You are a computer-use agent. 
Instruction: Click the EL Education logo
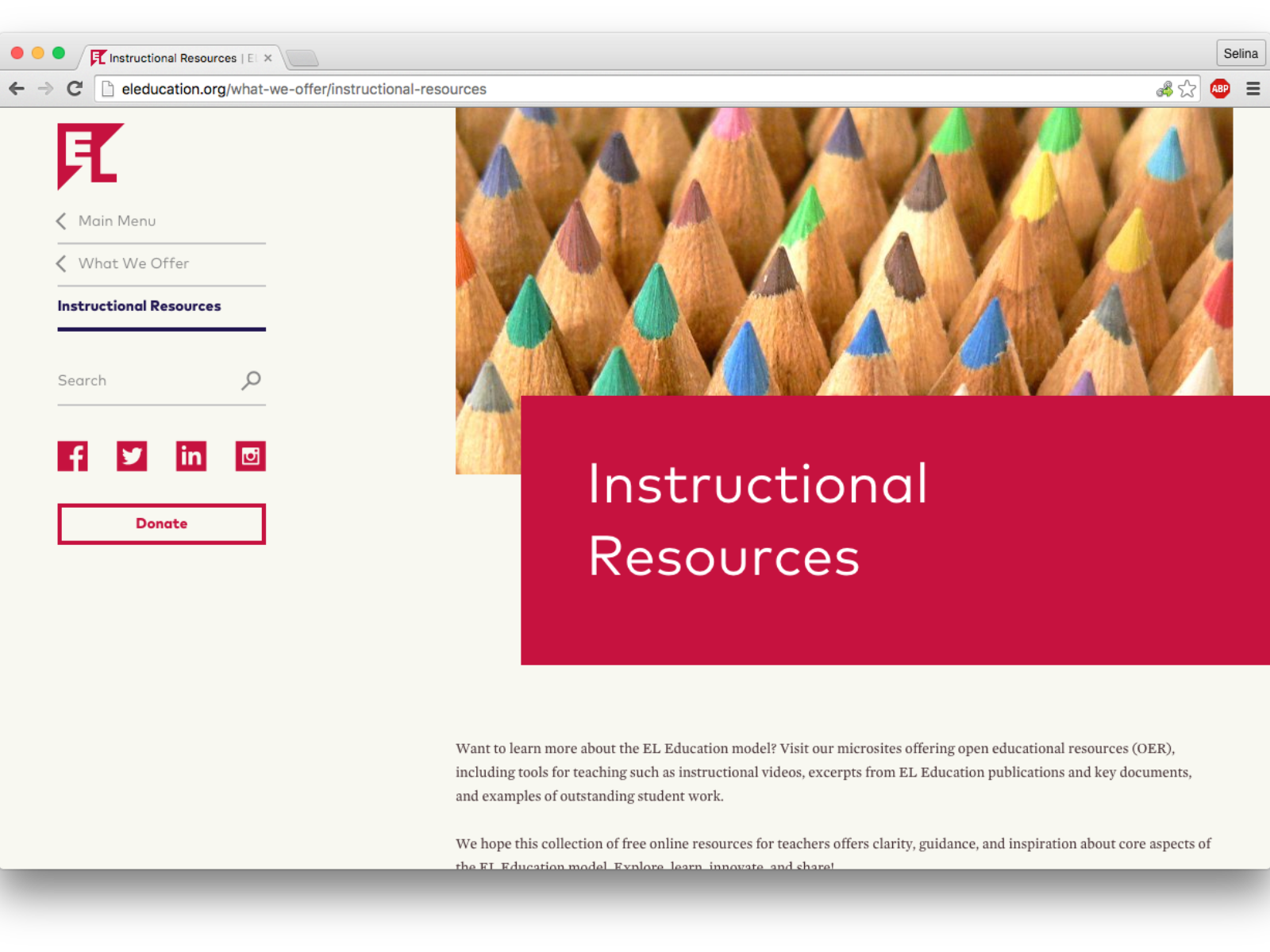click(90, 156)
